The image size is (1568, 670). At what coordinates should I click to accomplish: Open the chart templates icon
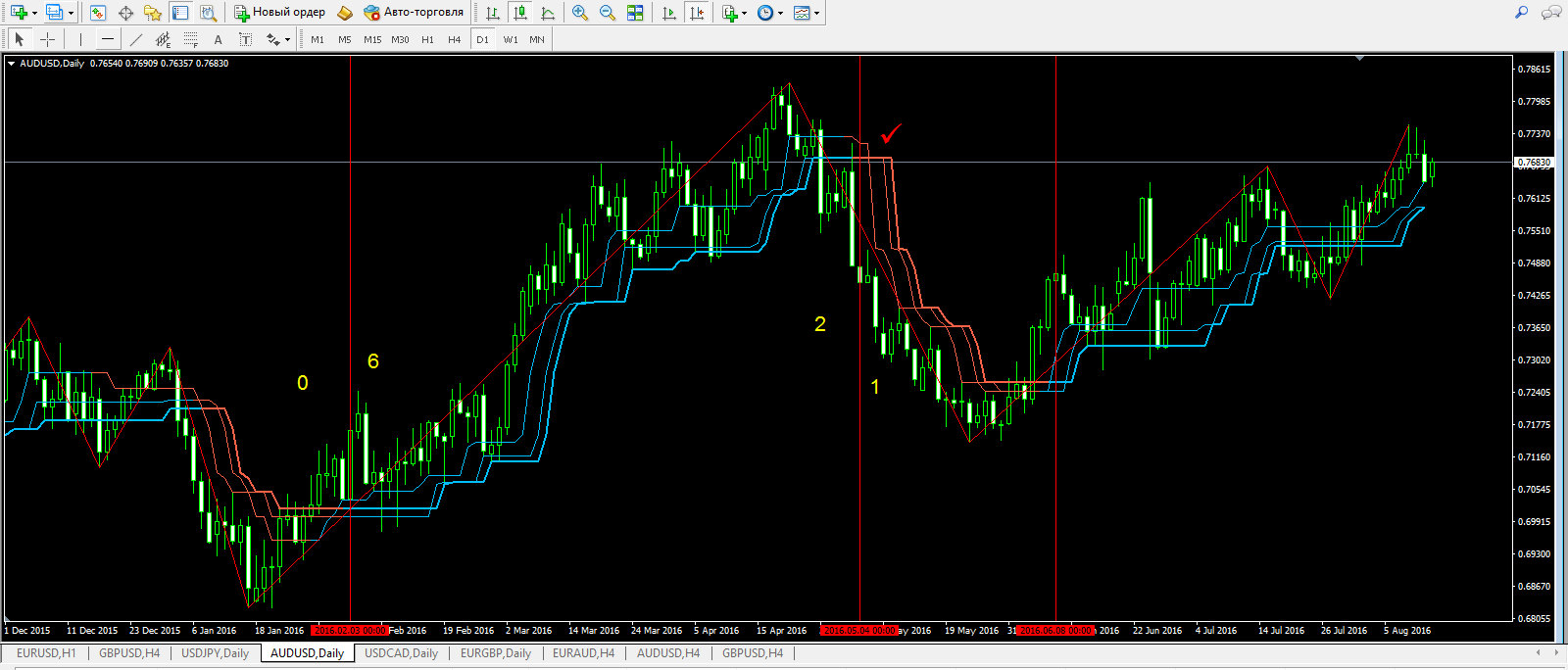click(803, 13)
